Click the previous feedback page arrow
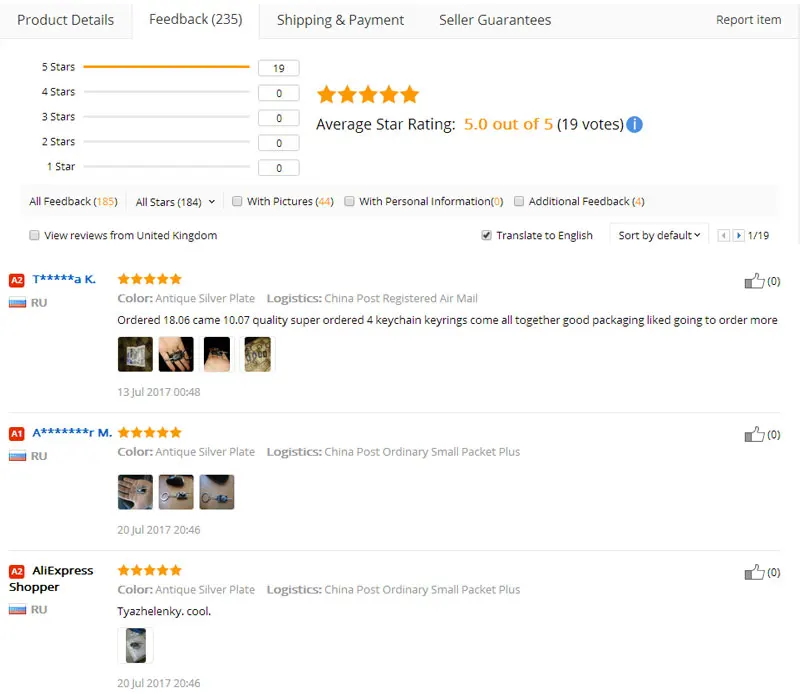Viewport: 800px width, 699px height. [723, 236]
